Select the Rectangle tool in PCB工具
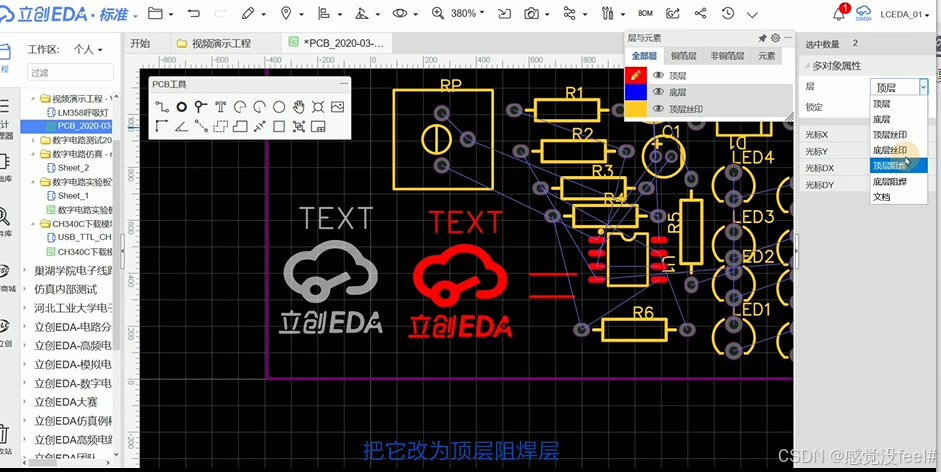Screen dimensions: 941x472 click(x=278, y=126)
